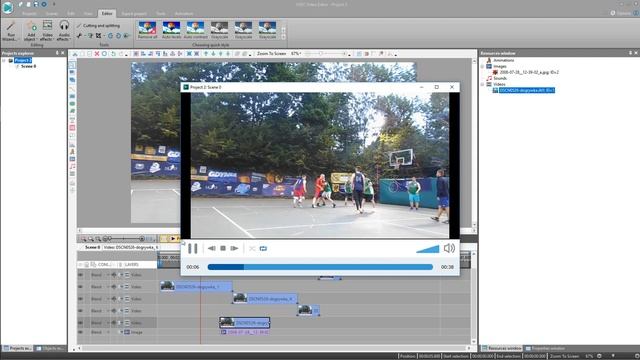Apply the Auto levels quick style
Image resolution: width=640 pixels, height=360 pixels.
[x=171, y=30]
